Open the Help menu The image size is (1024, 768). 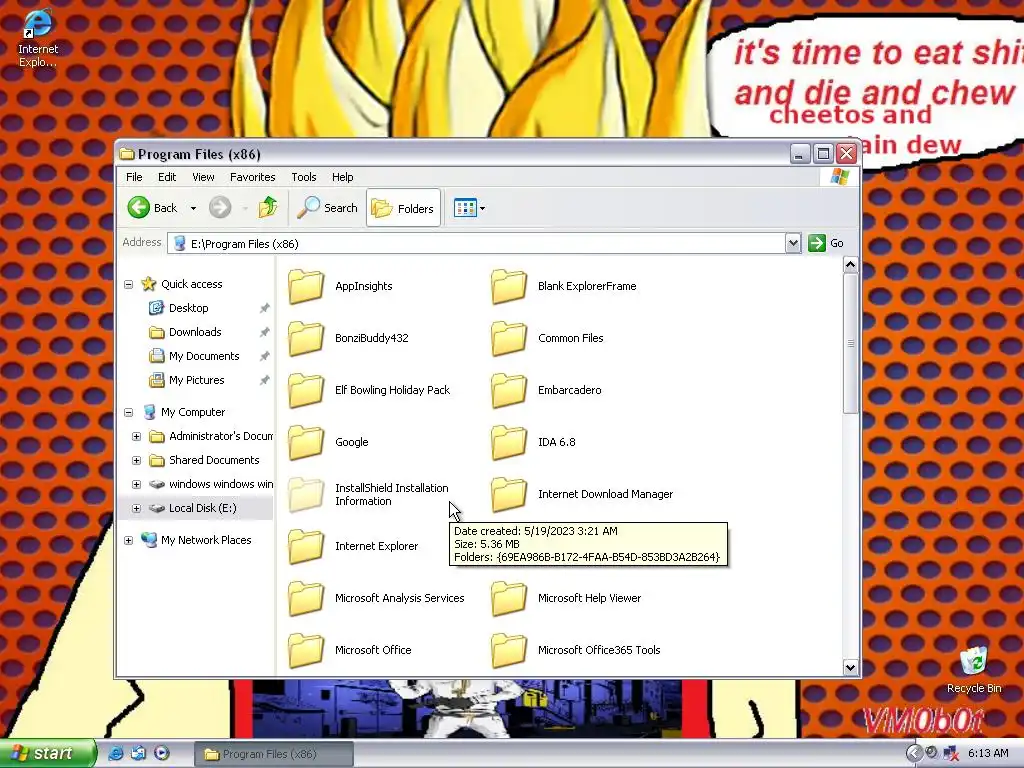pyautogui.click(x=342, y=177)
